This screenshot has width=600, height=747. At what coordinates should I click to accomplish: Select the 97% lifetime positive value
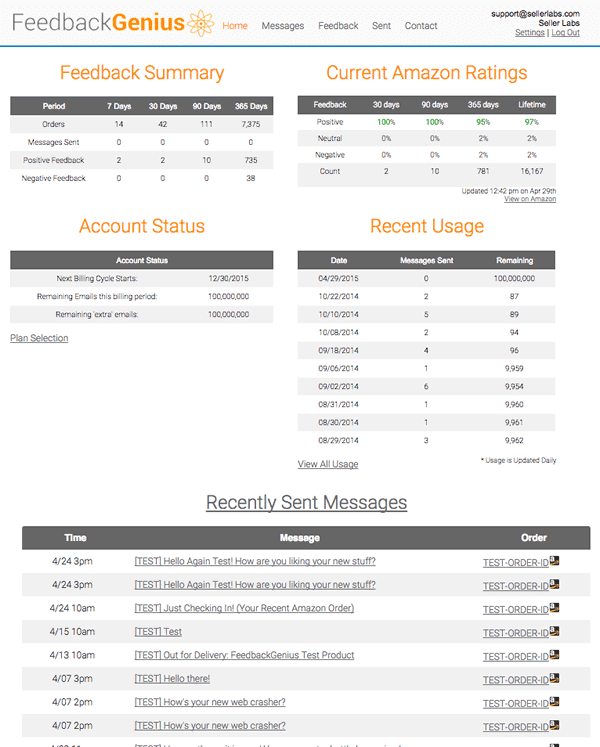(x=532, y=122)
